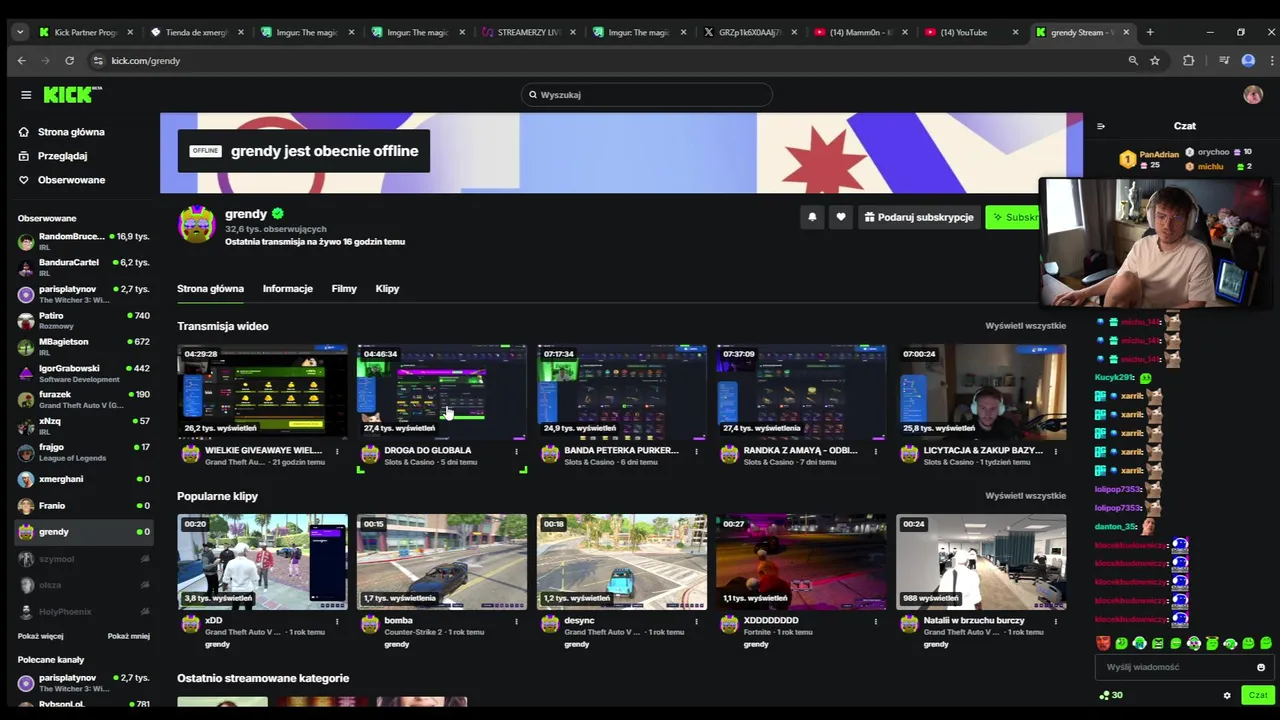Click the green Subskrybuj button

1013,217
